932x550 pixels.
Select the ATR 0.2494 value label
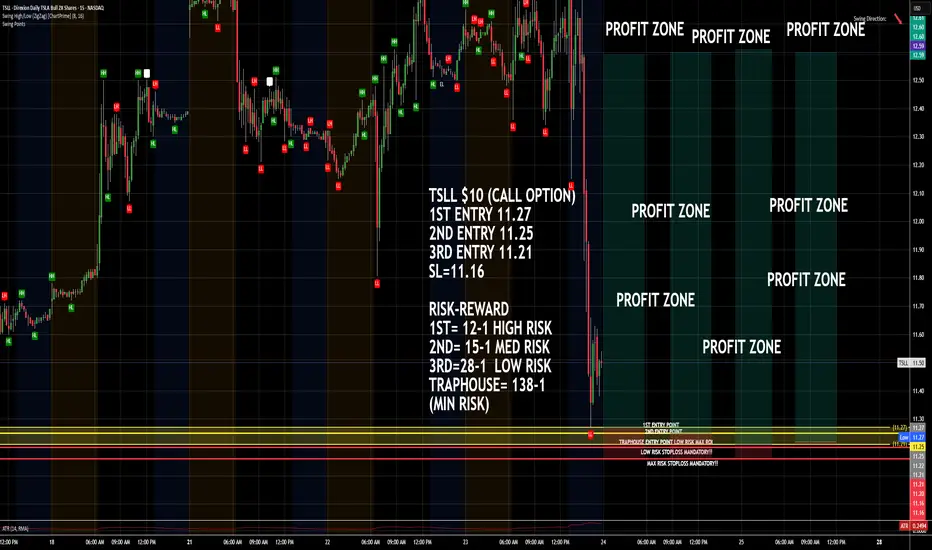click(x=913, y=526)
